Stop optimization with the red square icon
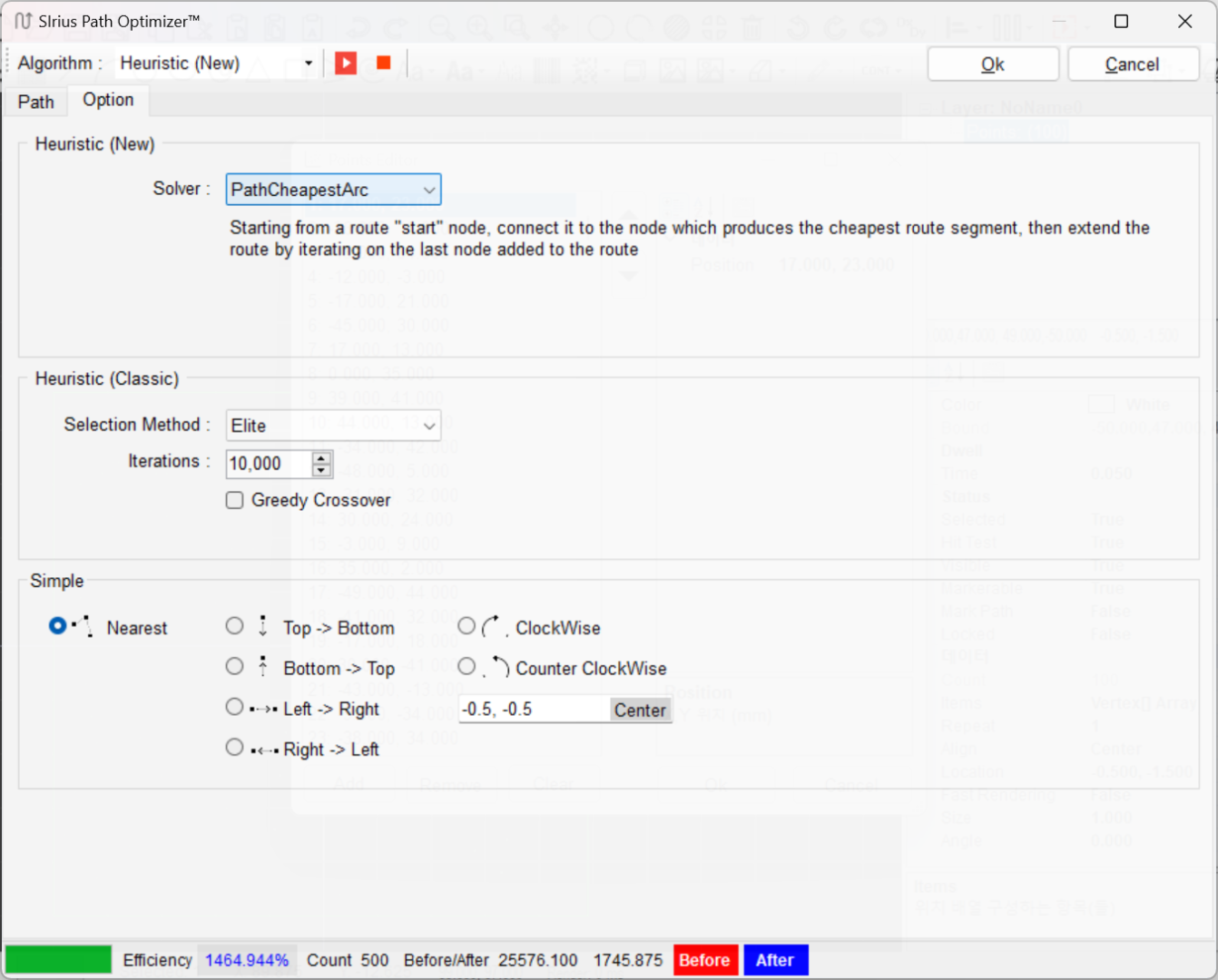Screen dimensions: 1218x980 (x=384, y=63)
